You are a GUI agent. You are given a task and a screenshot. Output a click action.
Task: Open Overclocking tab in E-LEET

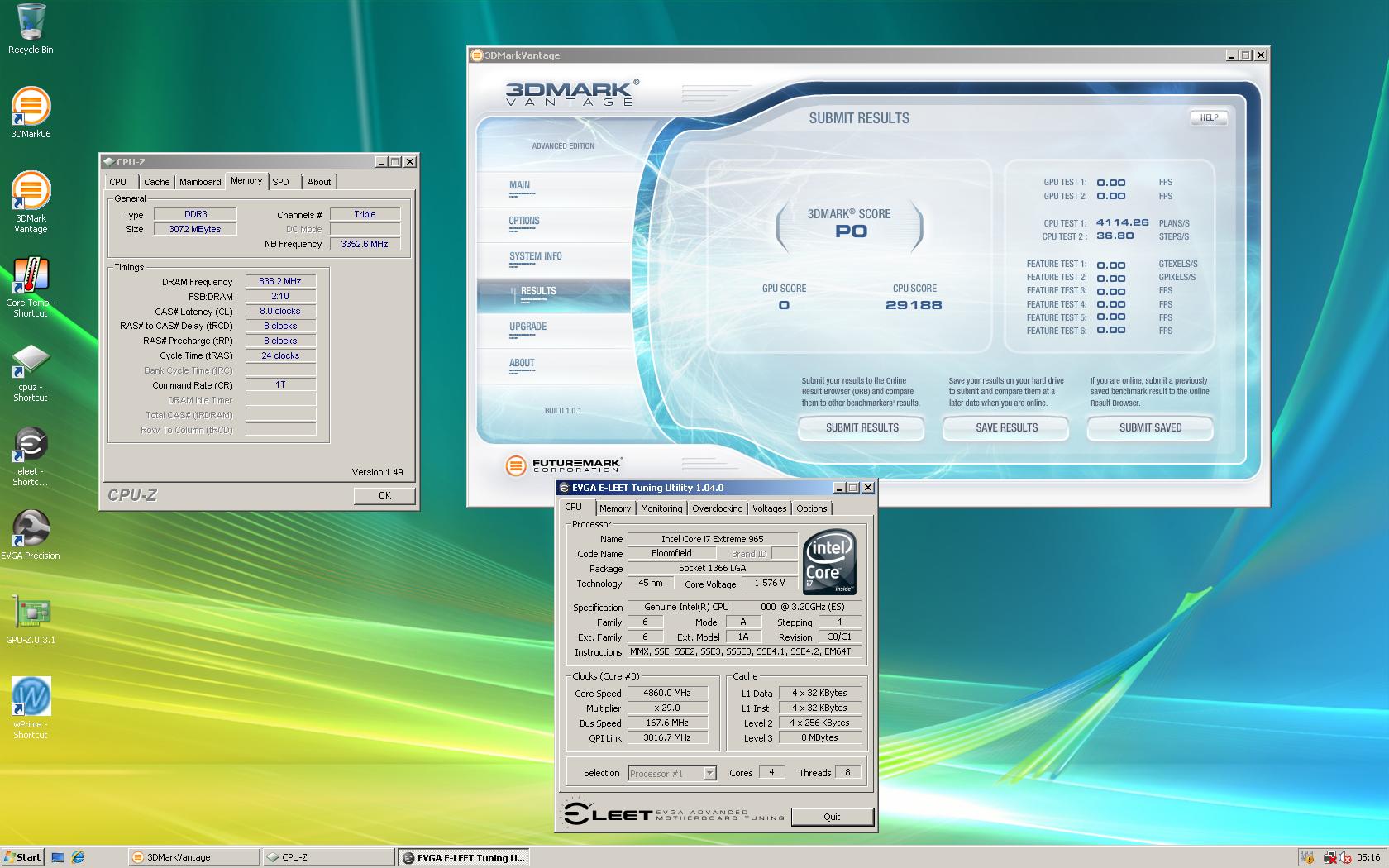click(x=717, y=509)
